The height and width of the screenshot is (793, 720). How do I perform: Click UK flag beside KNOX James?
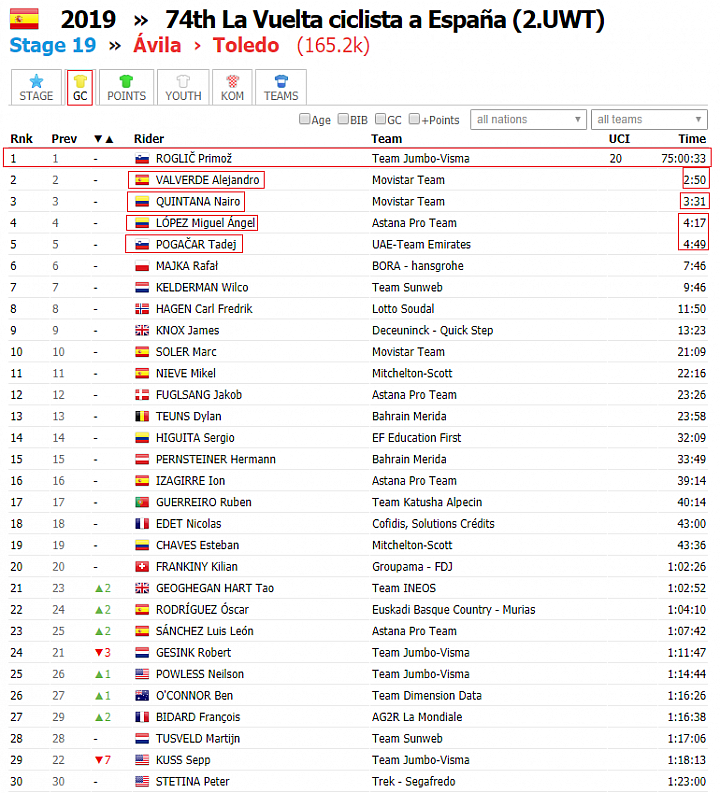pos(142,331)
